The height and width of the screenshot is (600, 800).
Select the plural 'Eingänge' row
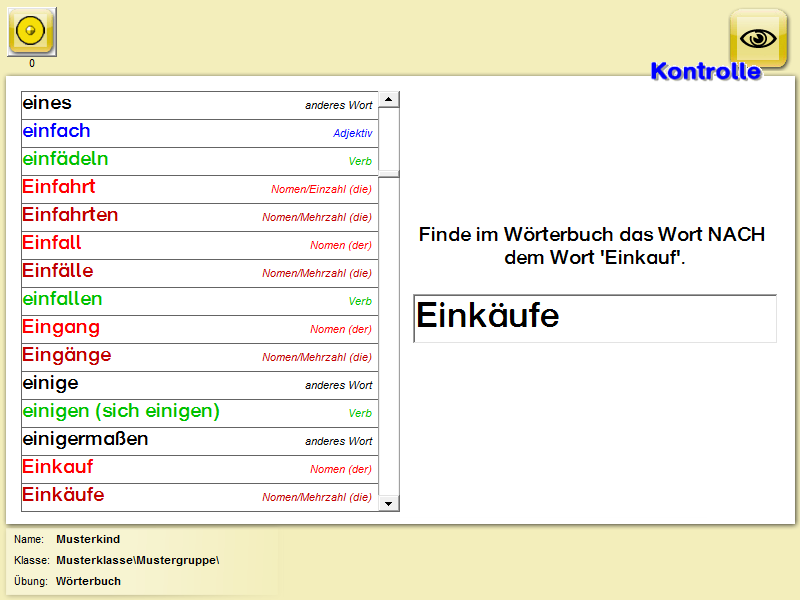click(198, 357)
